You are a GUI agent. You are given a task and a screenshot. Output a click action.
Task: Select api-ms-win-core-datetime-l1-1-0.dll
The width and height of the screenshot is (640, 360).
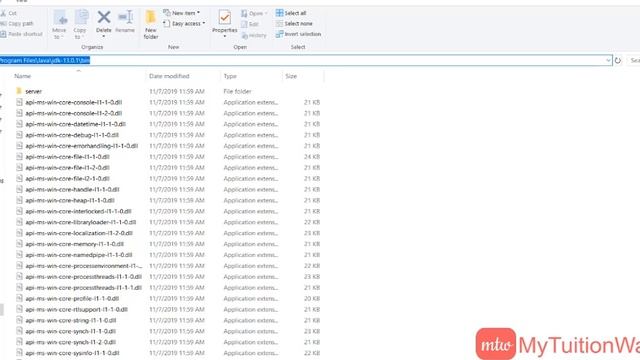point(76,124)
